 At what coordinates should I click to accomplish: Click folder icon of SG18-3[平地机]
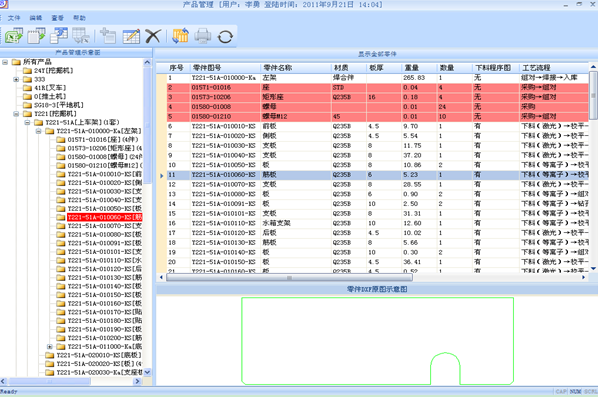pyautogui.click(x=27, y=105)
